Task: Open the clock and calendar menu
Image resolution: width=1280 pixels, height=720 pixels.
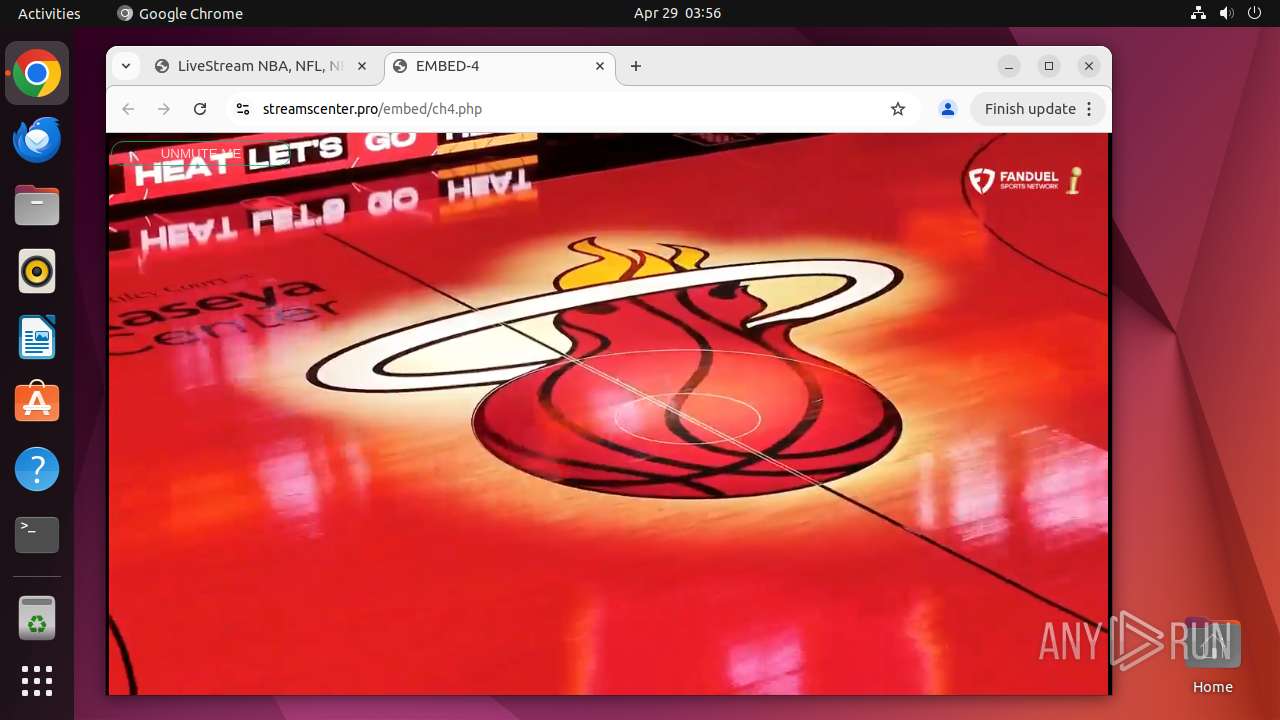Action: pyautogui.click(x=677, y=13)
